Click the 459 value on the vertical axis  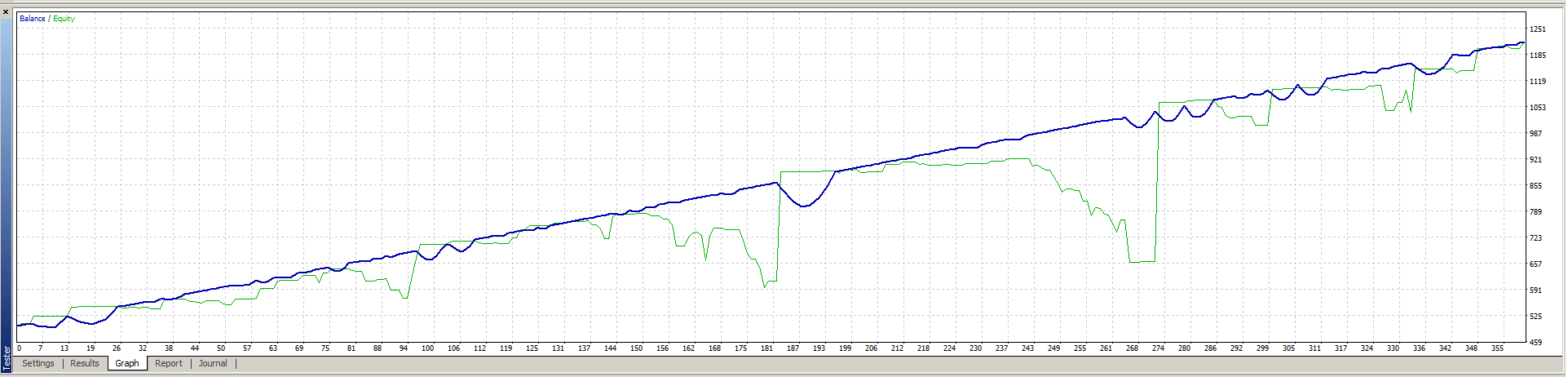pyautogui.click(x=1535, y=343)
